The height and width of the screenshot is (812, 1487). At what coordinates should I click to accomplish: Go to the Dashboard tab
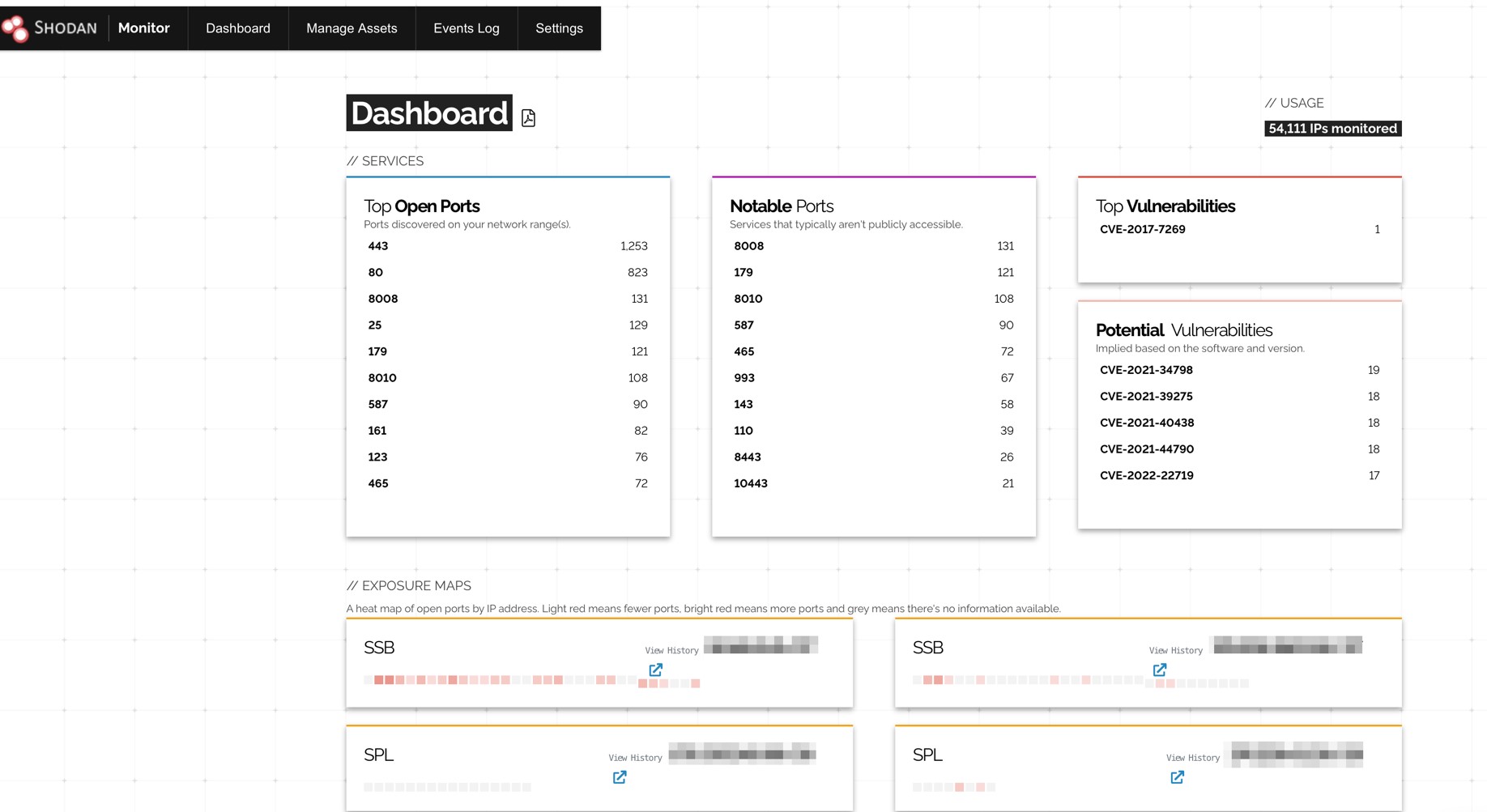point(238,28)
